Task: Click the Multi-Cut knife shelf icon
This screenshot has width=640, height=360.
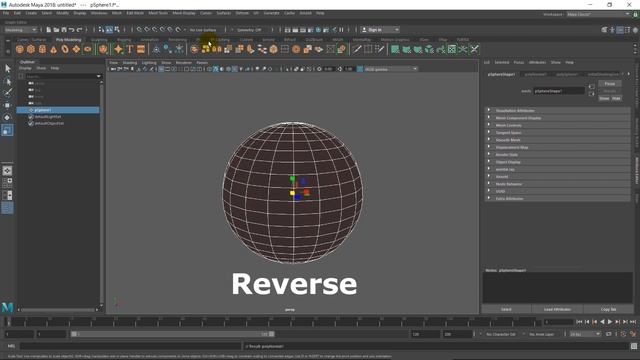Action: pos(357,49)
